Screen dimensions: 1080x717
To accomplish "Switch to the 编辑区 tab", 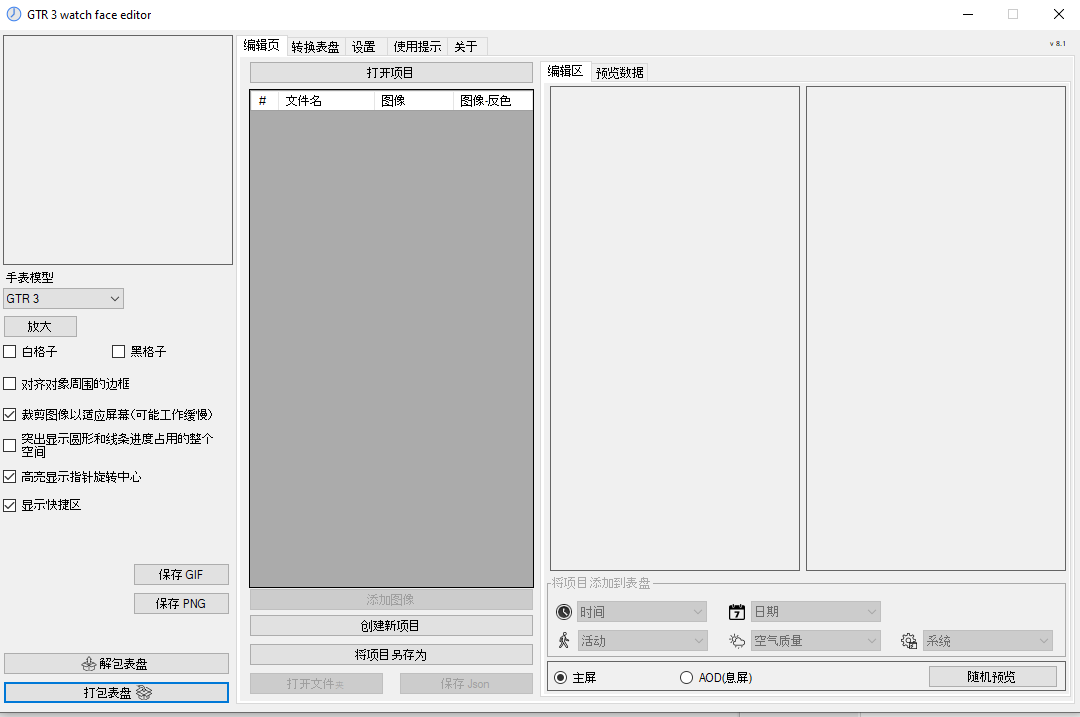I will point(565,71).
